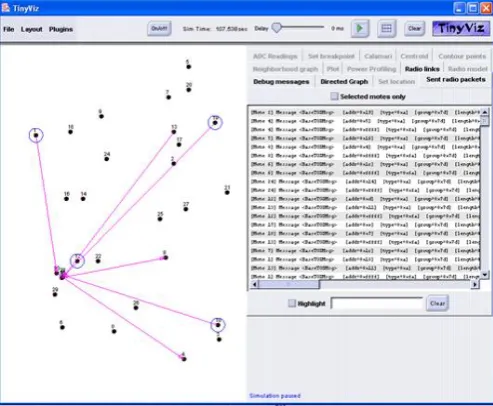Select mote node 21 in the network view
The image size is (493, 406).
(x=227, y=192)
